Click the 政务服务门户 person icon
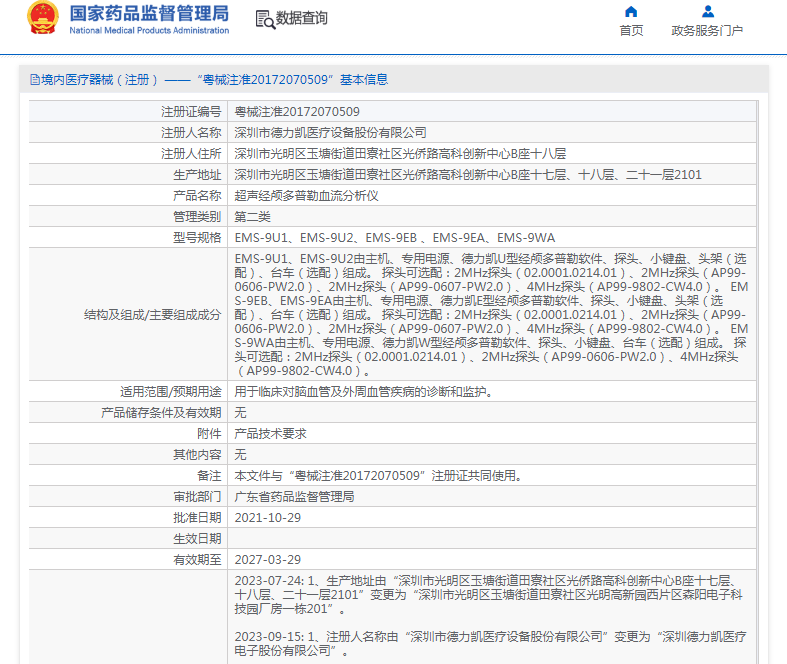 [707, 12]
